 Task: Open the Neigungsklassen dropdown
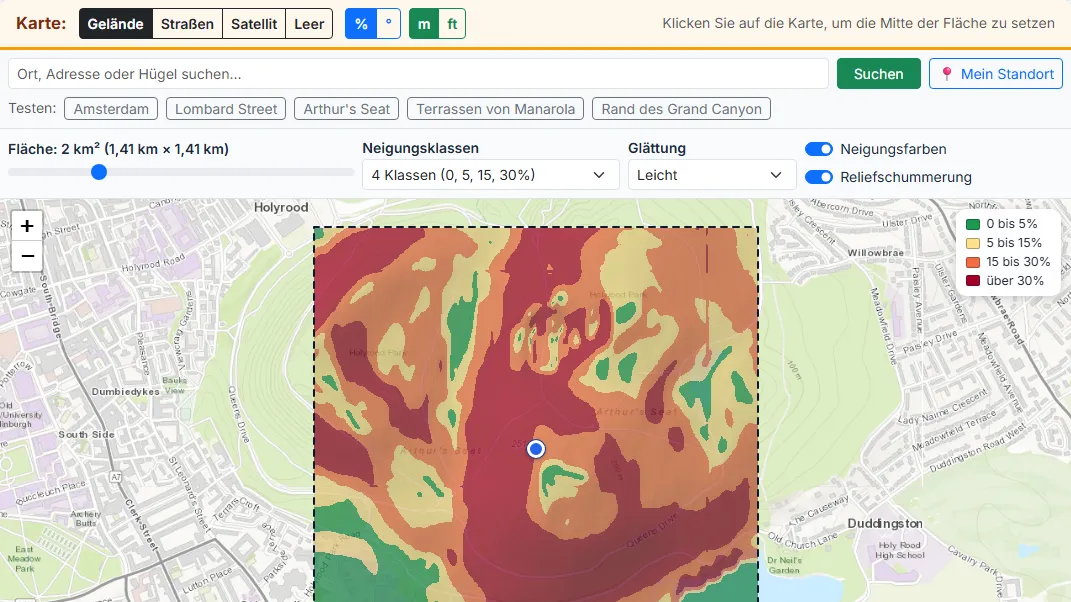pyautogui.click(x=490, y=175)
